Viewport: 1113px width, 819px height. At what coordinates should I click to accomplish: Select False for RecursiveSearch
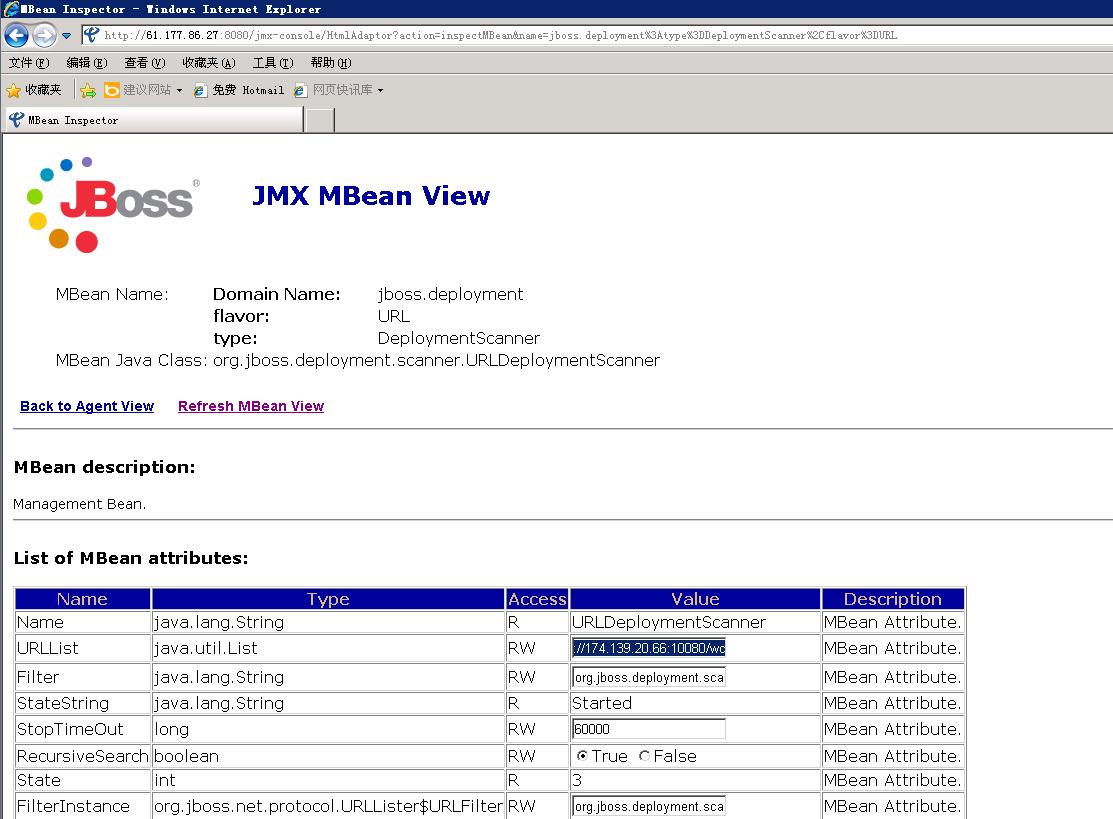(x=644, y=756)
